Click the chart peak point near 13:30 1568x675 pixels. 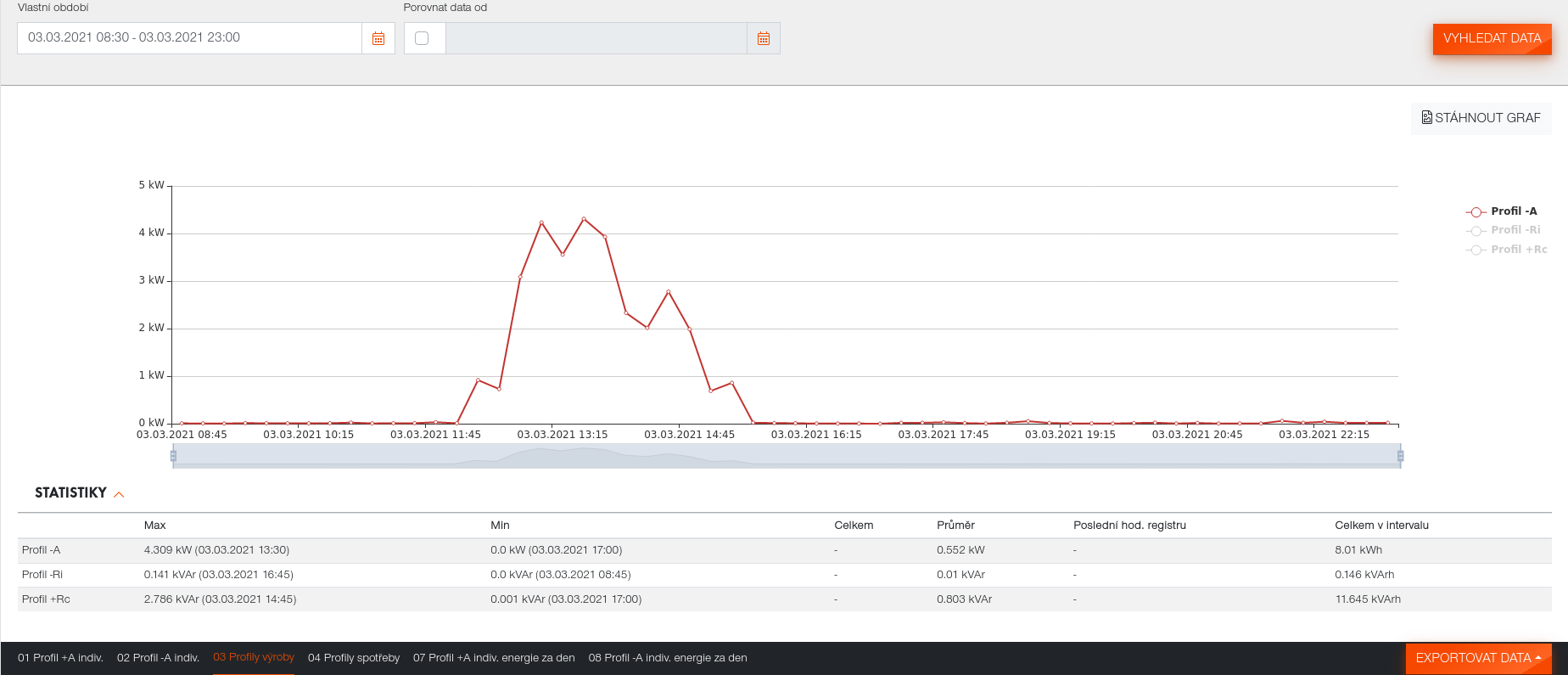pos(584,219)
